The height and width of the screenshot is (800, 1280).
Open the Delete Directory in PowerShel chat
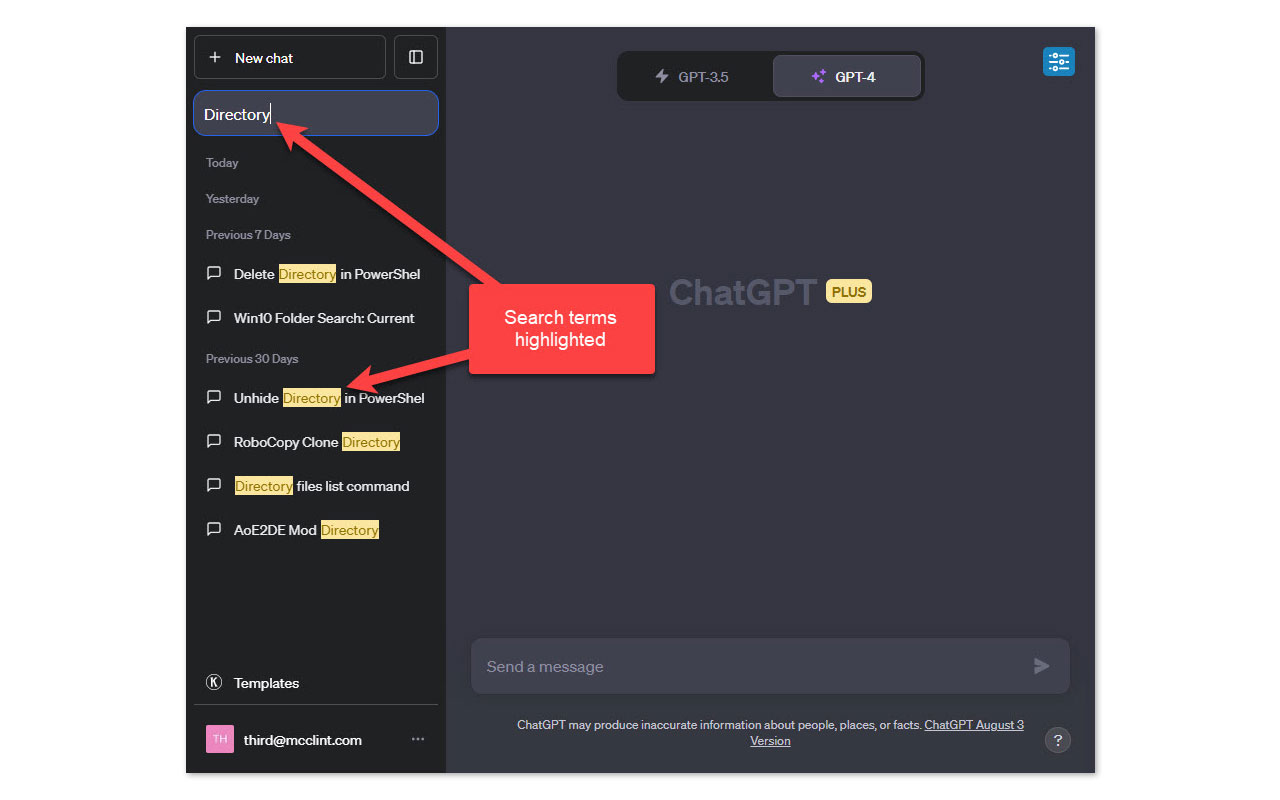coord(316,274)
